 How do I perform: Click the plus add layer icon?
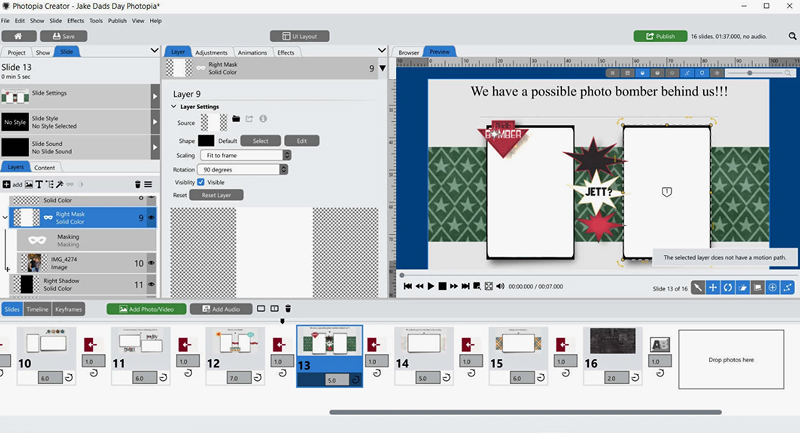coord(6,185)
